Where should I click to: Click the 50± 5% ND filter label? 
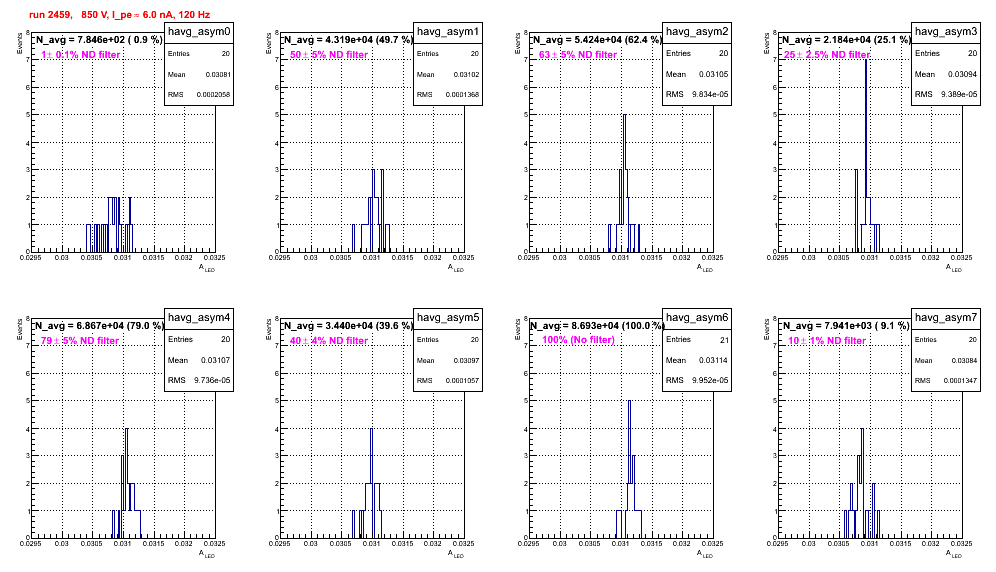pyautogui.click(x=329, y=55)
